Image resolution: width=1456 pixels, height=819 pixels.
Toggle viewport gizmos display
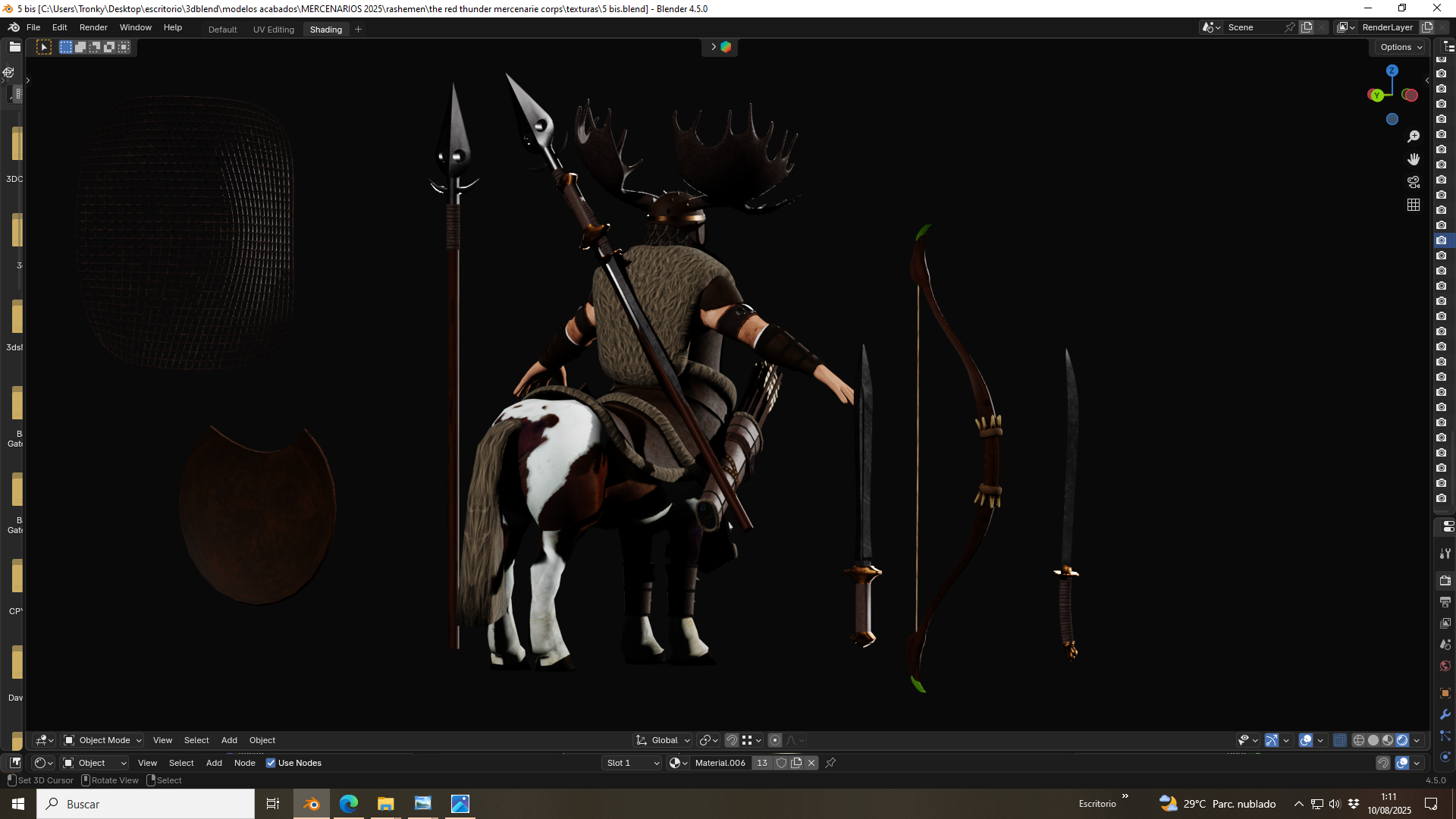pos(1272,740)
